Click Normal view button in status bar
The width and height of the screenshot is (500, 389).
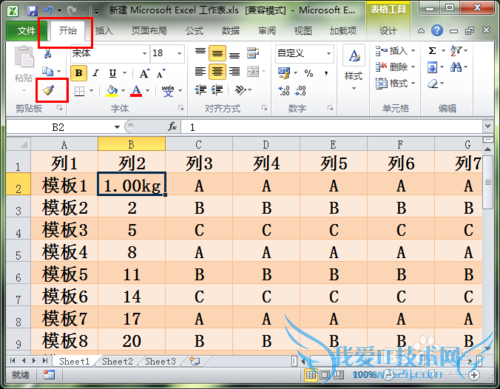click(x=311, y=375)
